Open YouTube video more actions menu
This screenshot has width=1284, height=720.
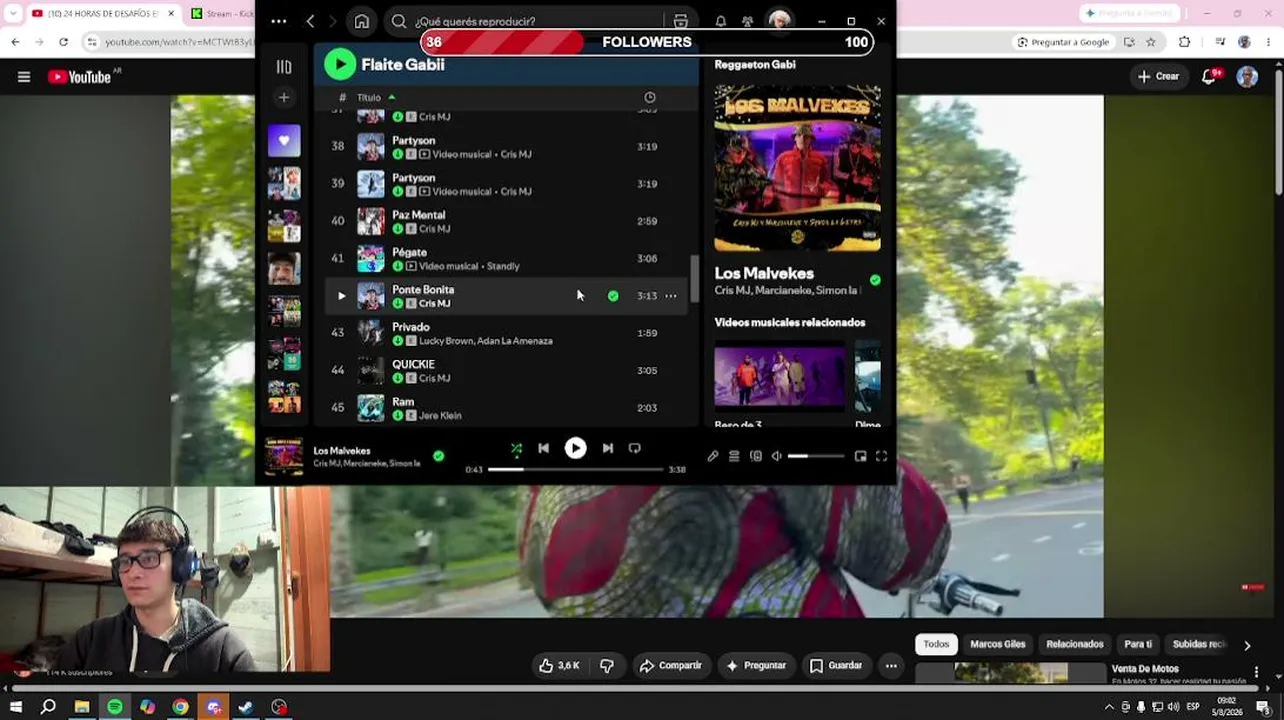click(891, 666)
